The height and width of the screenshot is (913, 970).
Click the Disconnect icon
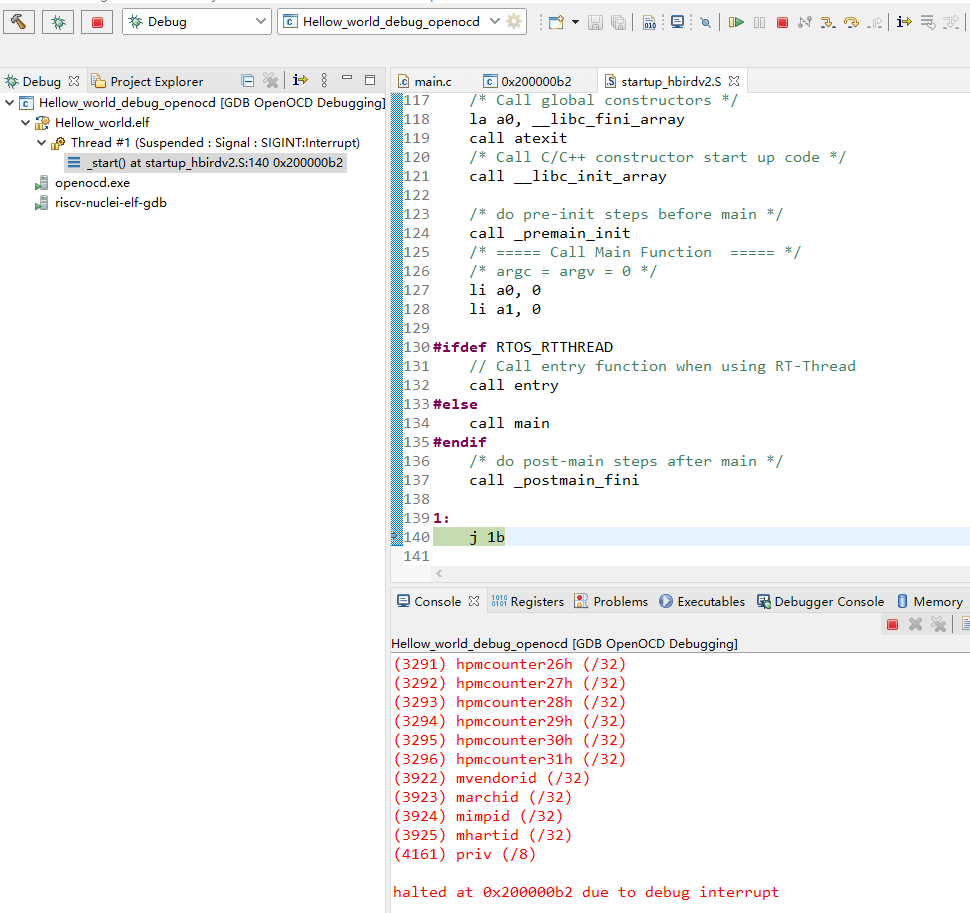(805, 22)
